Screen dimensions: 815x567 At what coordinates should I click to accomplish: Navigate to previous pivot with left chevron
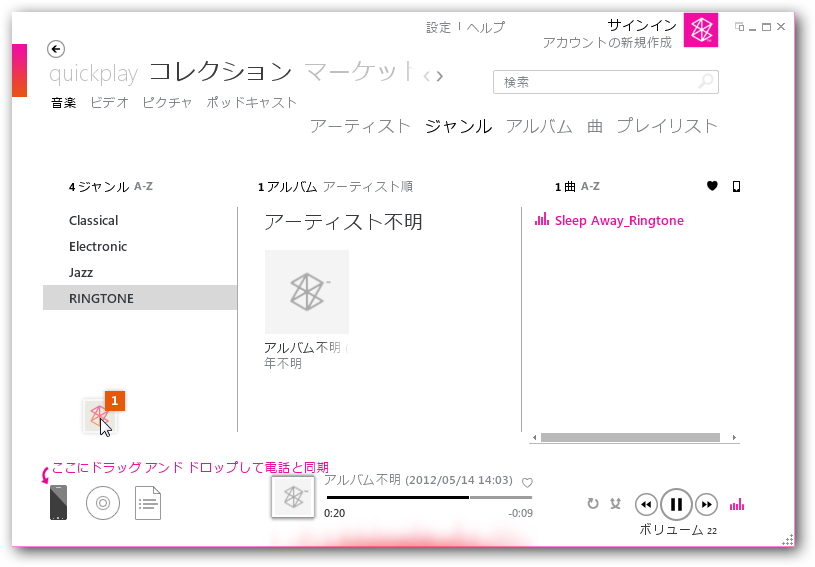point(426,77)
